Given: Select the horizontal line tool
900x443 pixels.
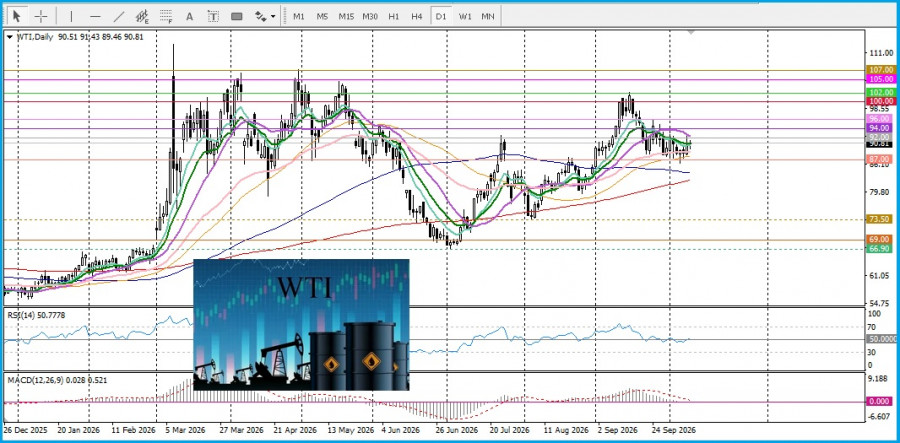Looking at the screenshot, I should point(95,16).
